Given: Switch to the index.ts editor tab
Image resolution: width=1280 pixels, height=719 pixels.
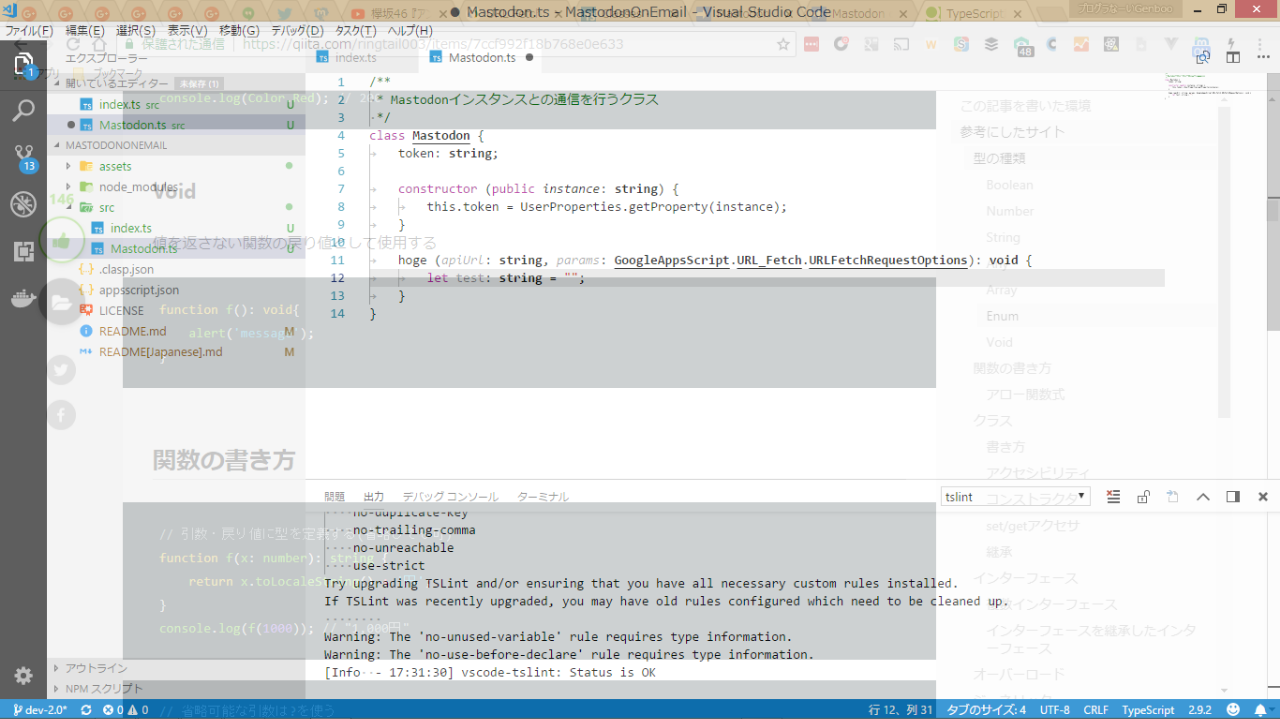Looking at the screenshot, I should point(356,58).
